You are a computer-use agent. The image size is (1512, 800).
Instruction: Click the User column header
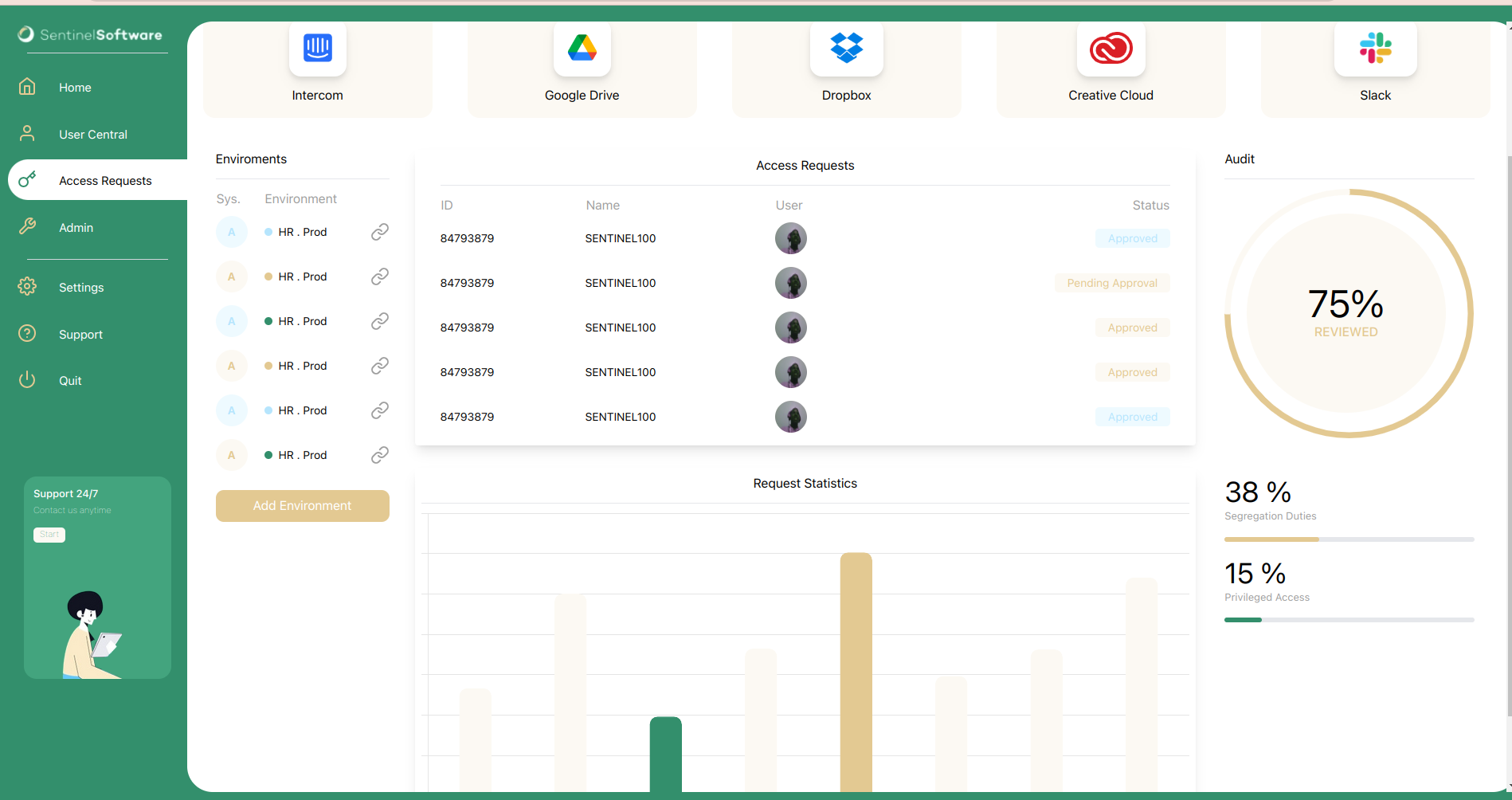pyautogui.click(x=789, y=206)
